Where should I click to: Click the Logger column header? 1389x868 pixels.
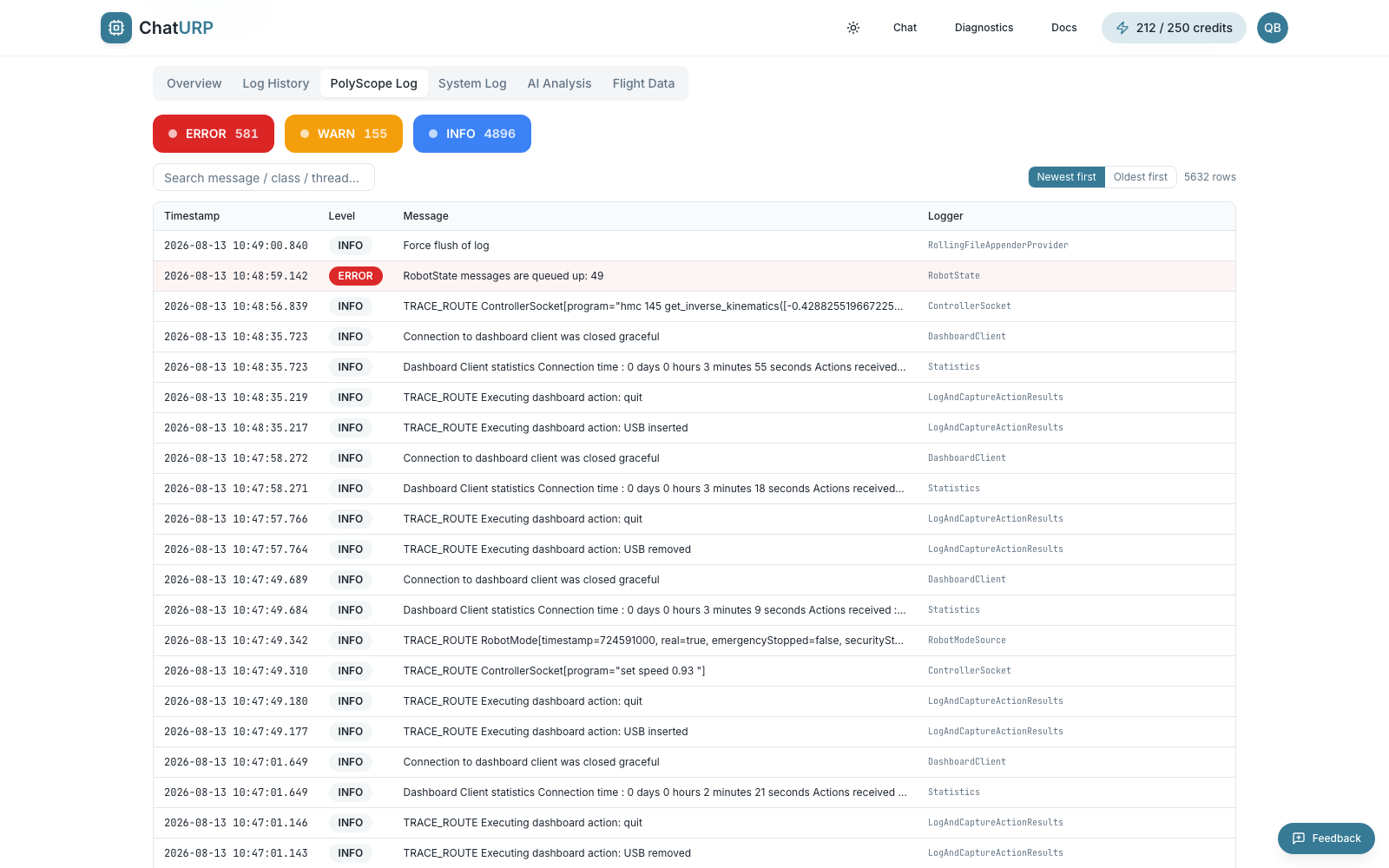tap(945, 216)
